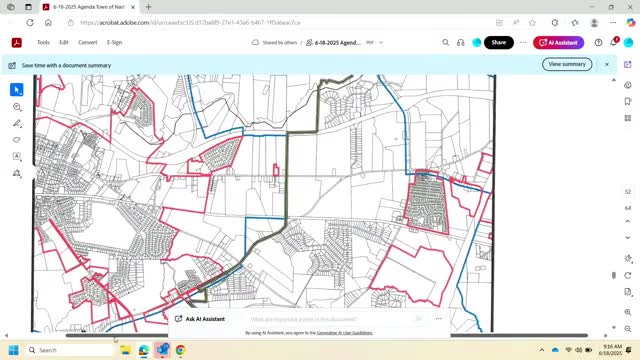Switch to the 6-18-2025 Agenda browser tab
This screenshot has width=640, height=360.
[x=89, y=7]
